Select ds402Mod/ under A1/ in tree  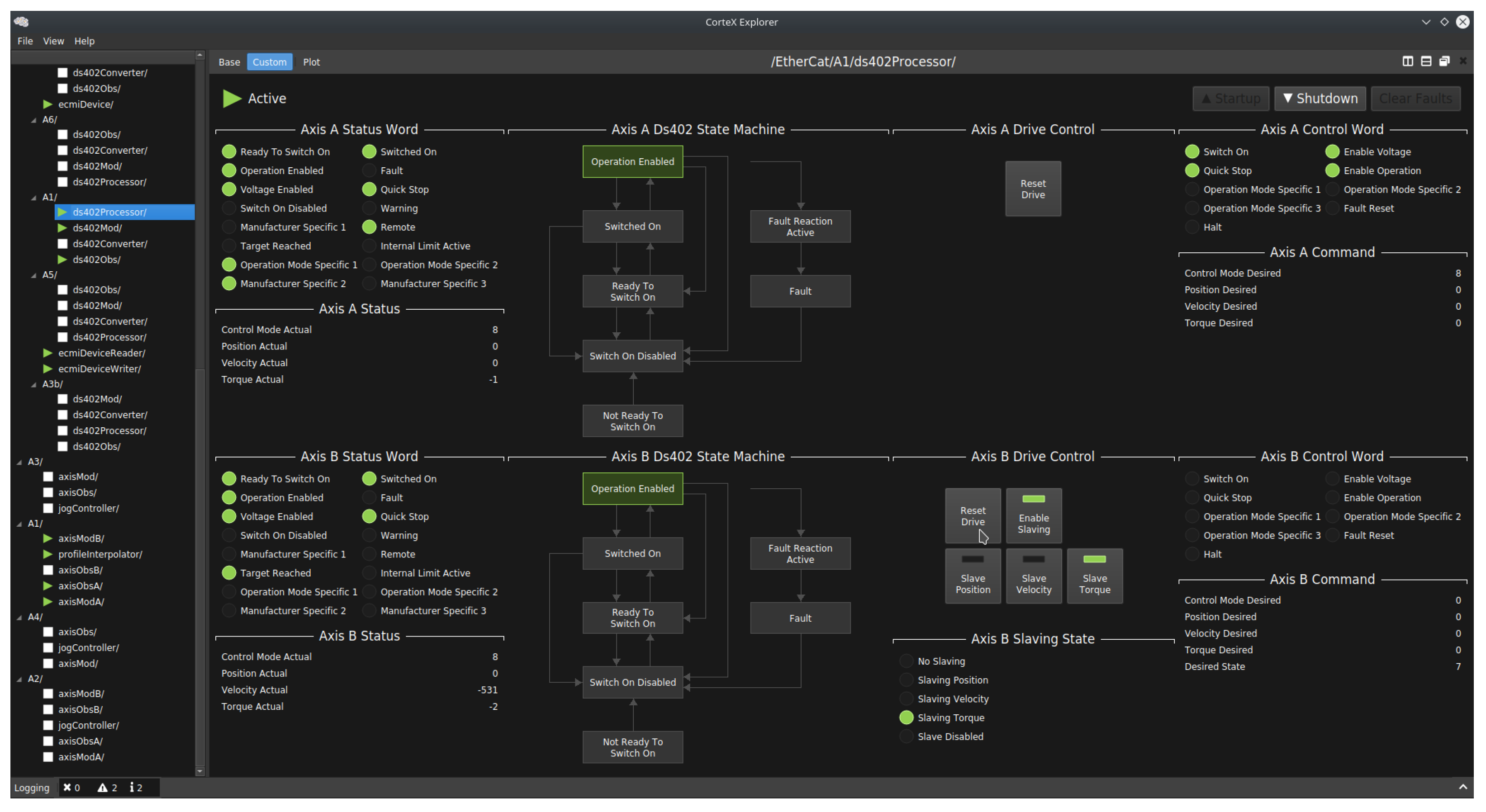(97, 228)
